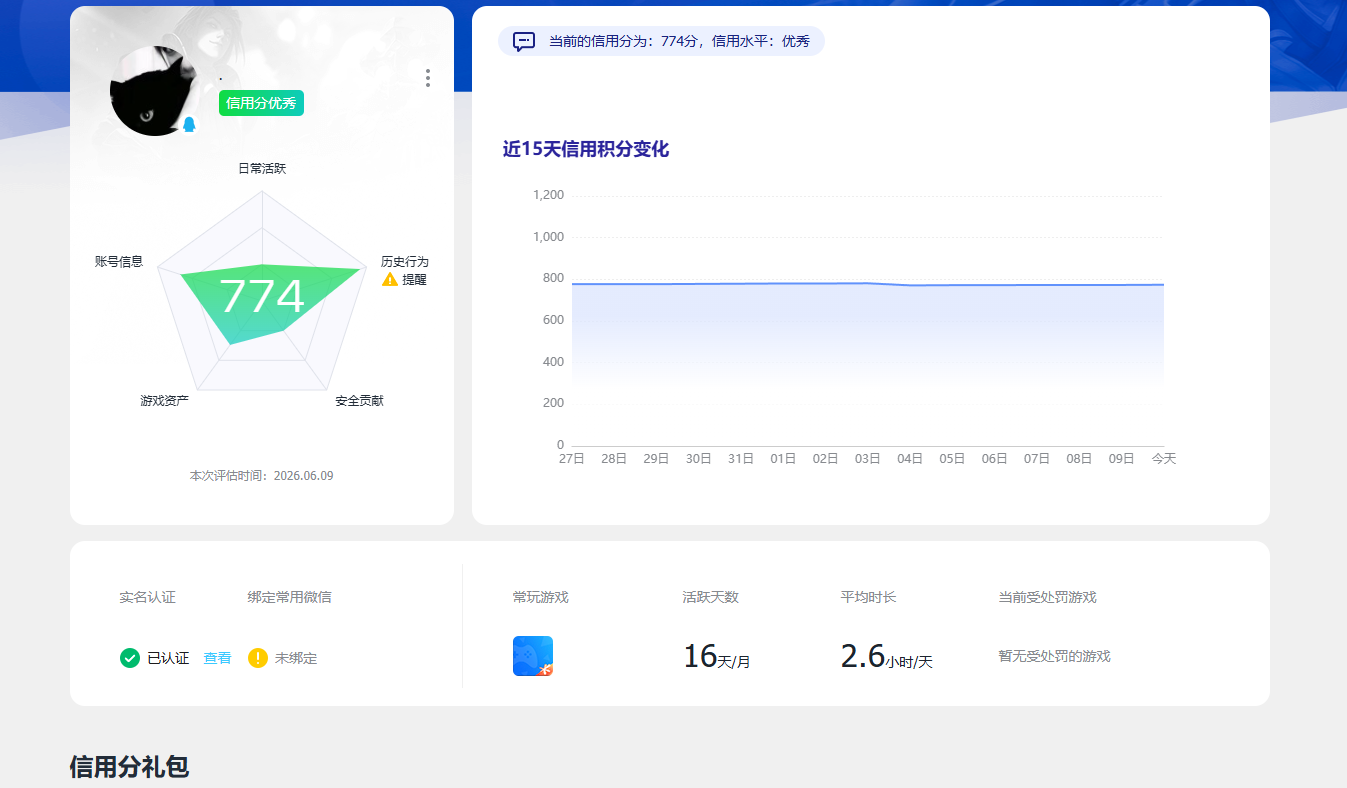Click the yellow warning triangle next to 提醒
The height and width of the screenshot is (788, 1347).
click(390, 280)
